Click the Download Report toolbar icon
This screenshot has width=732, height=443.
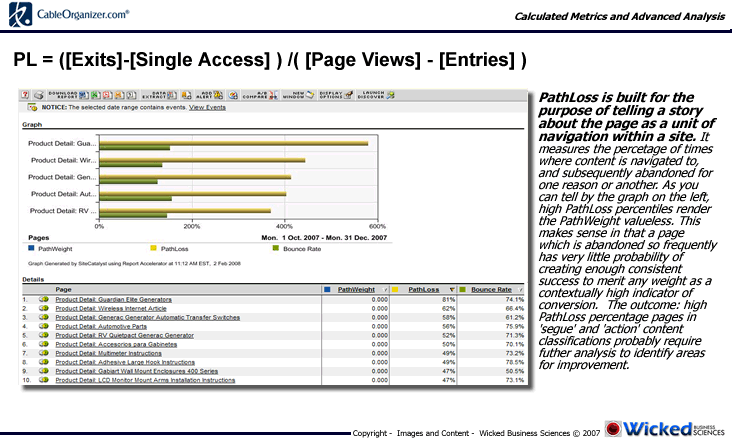[68, 94]
